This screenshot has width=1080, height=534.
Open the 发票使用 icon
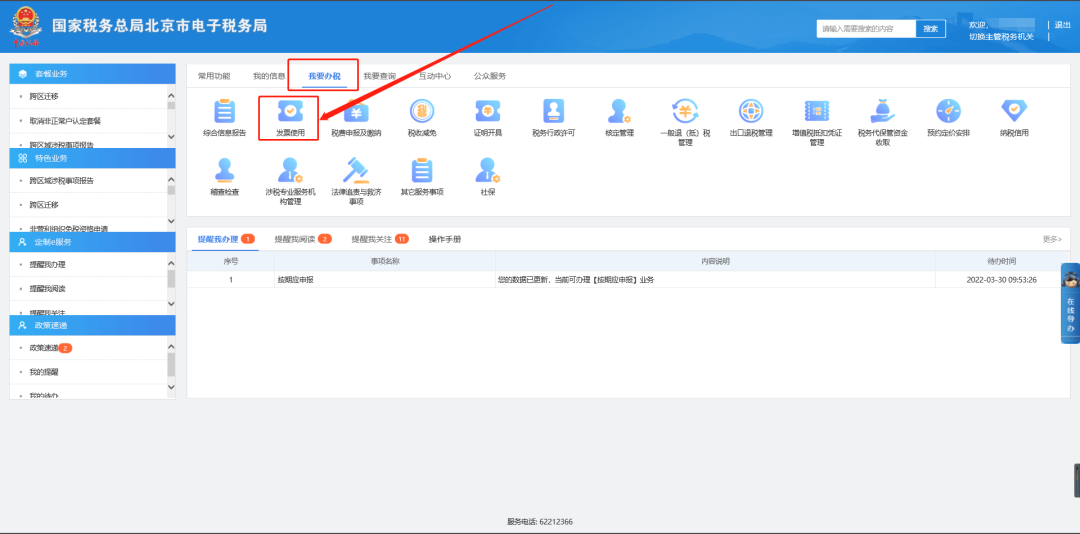[290, 111]
